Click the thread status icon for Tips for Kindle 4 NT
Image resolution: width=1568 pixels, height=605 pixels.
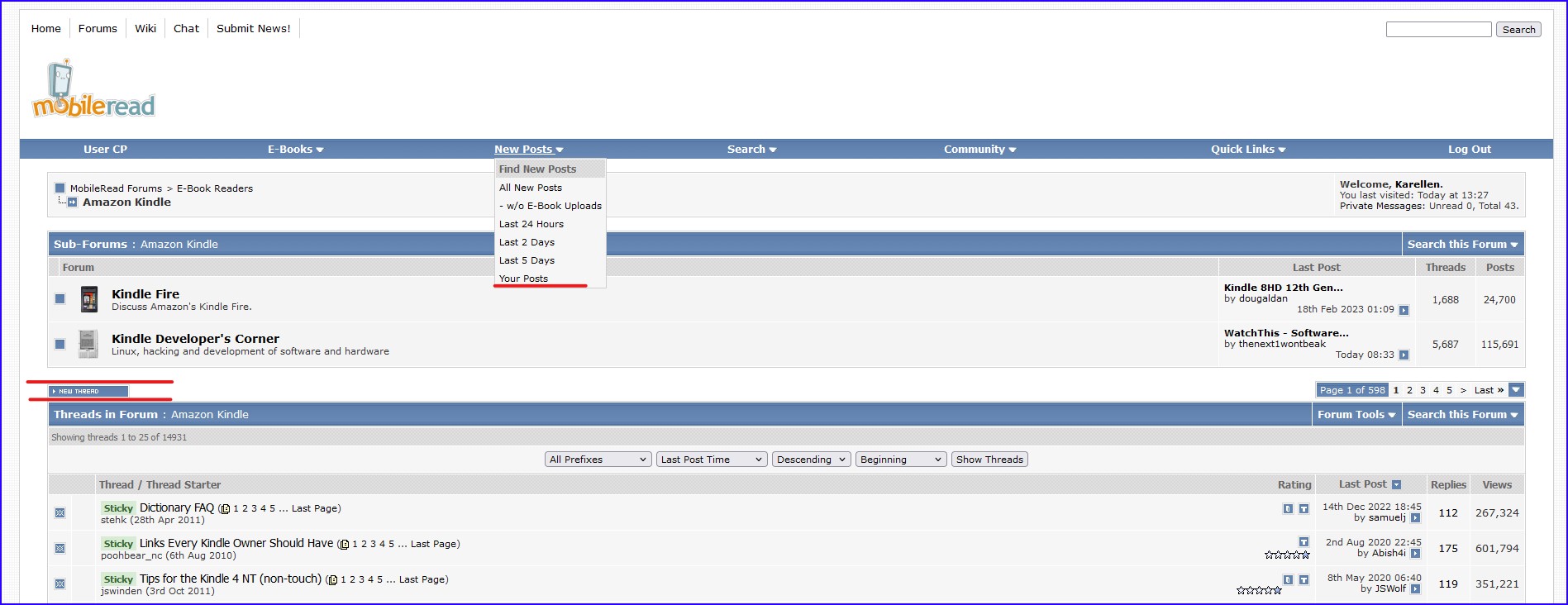click(60, 584)
